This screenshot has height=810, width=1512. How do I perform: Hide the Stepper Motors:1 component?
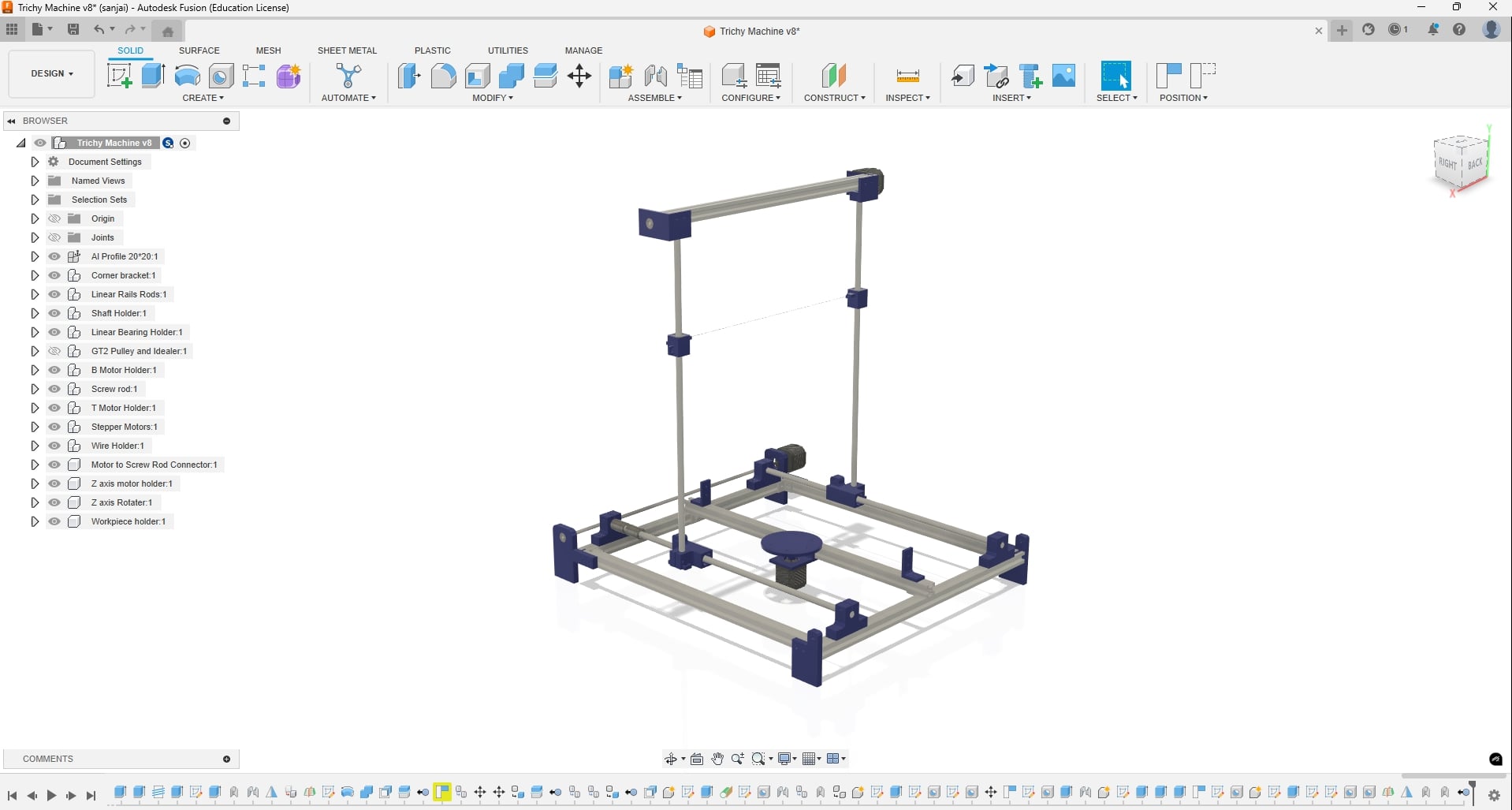click(54, 427)
